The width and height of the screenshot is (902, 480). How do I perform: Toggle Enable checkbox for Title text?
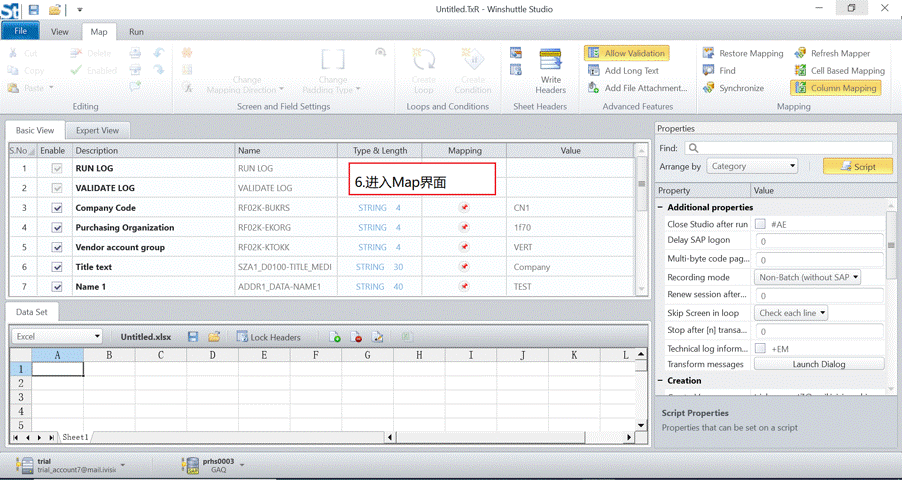coord(56,266)
